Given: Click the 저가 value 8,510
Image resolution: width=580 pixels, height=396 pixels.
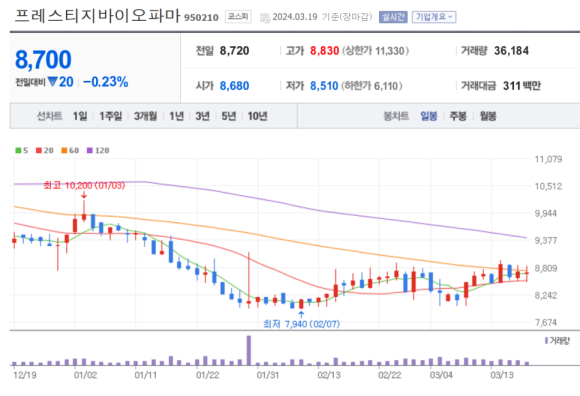Looking at the screenshot, I should (324, 86).
